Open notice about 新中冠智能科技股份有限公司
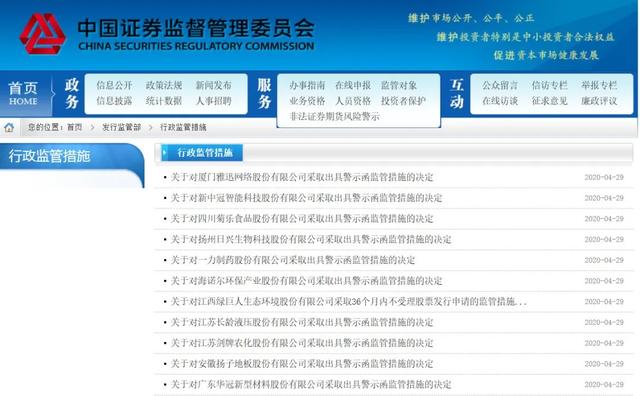The height and width of the screenshot is (396, 640). click(307, 198)
